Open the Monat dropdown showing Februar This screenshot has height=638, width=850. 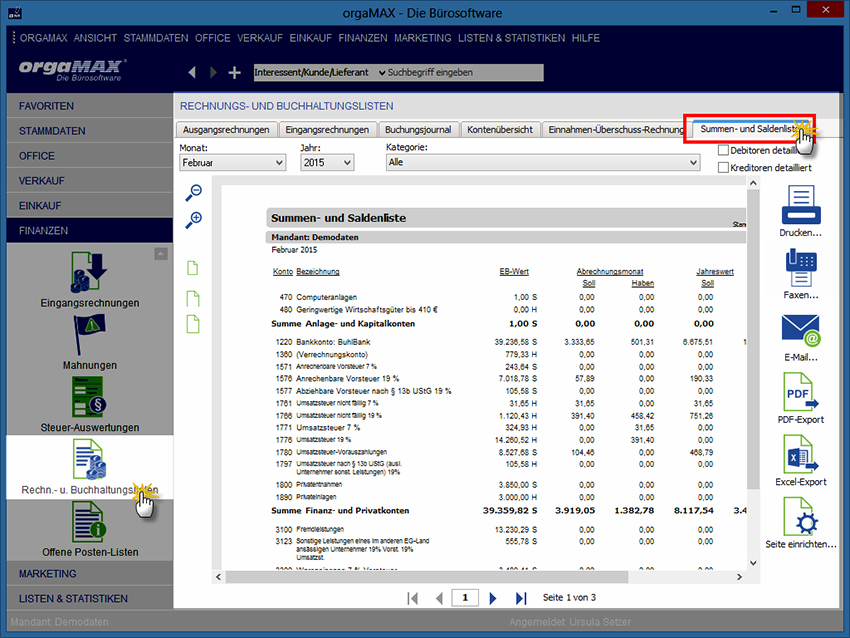[x=233, y=163]
